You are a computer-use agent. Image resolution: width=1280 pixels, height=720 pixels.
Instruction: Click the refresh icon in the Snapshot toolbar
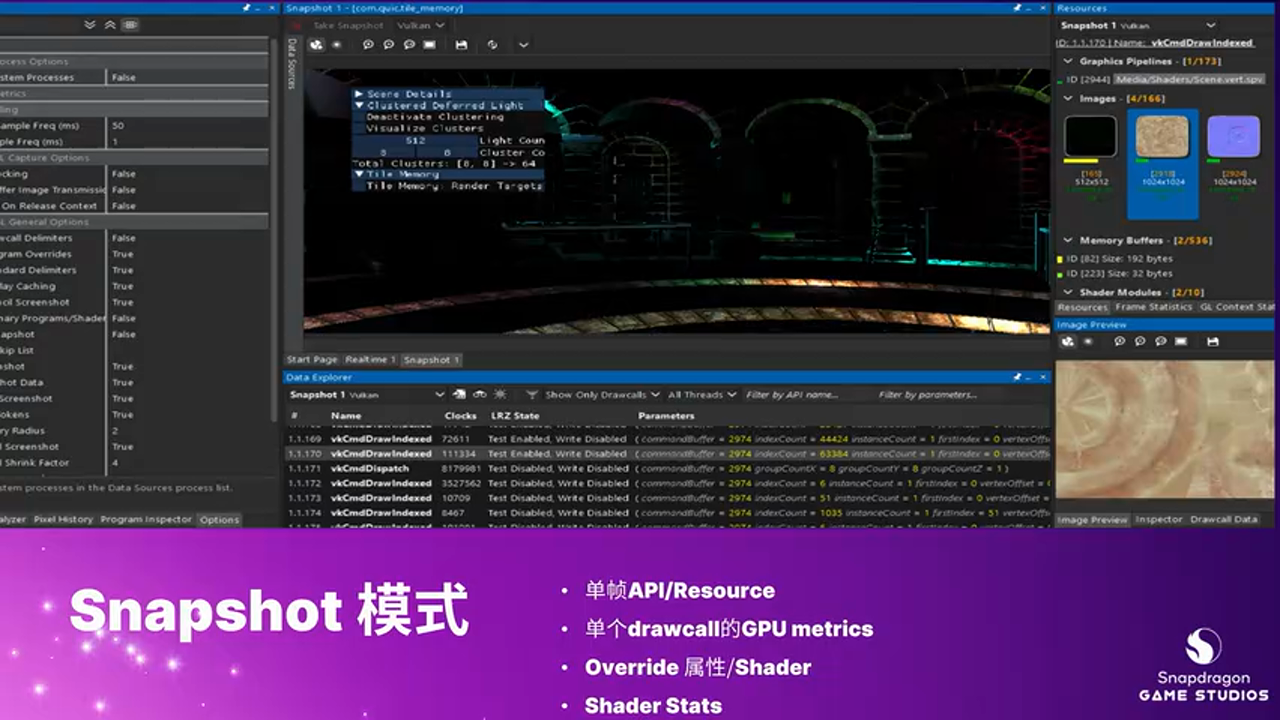490,44
